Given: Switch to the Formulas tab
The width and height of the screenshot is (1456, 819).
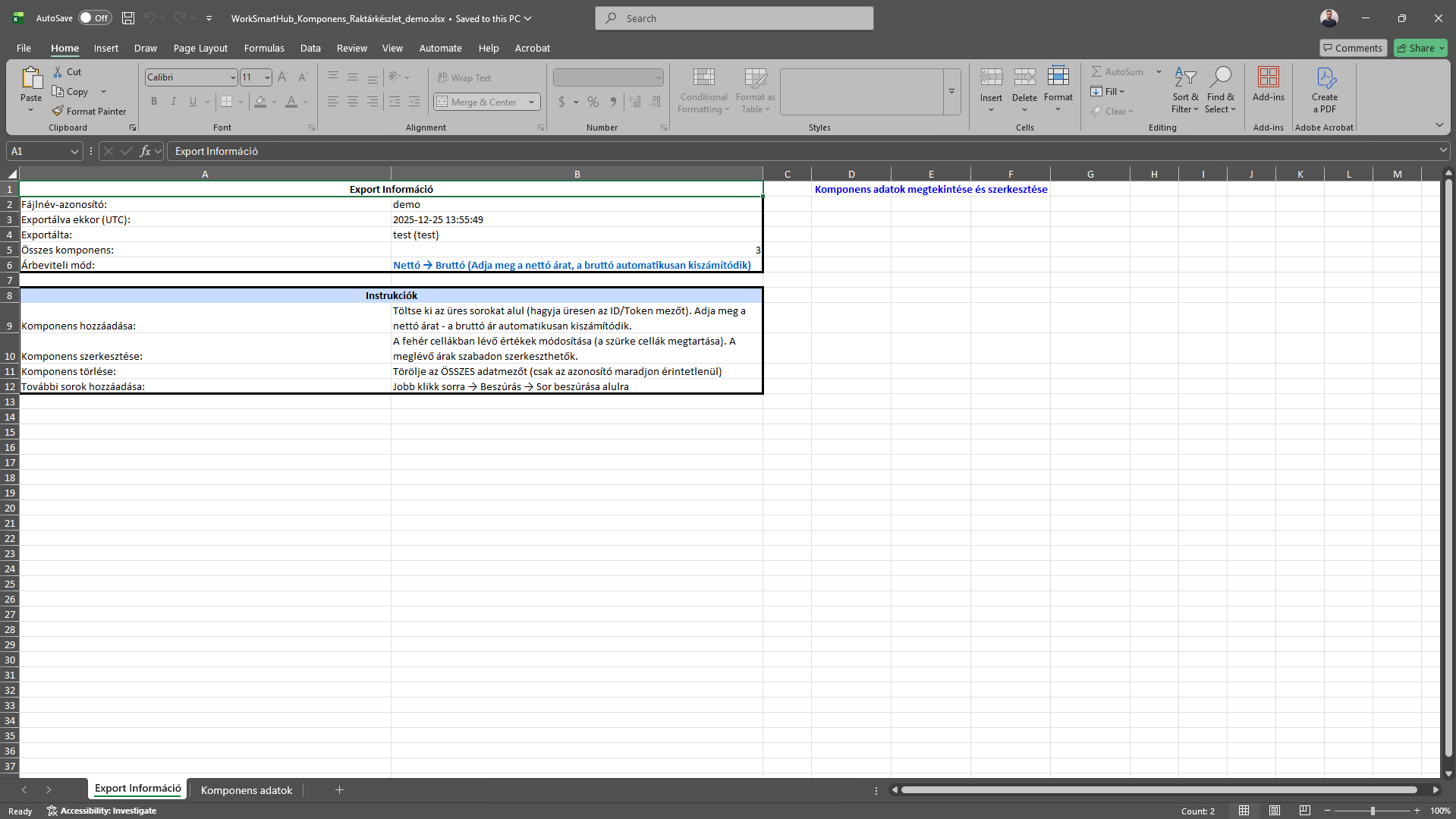Looking at the screenshot, I should tap(264, 48).
